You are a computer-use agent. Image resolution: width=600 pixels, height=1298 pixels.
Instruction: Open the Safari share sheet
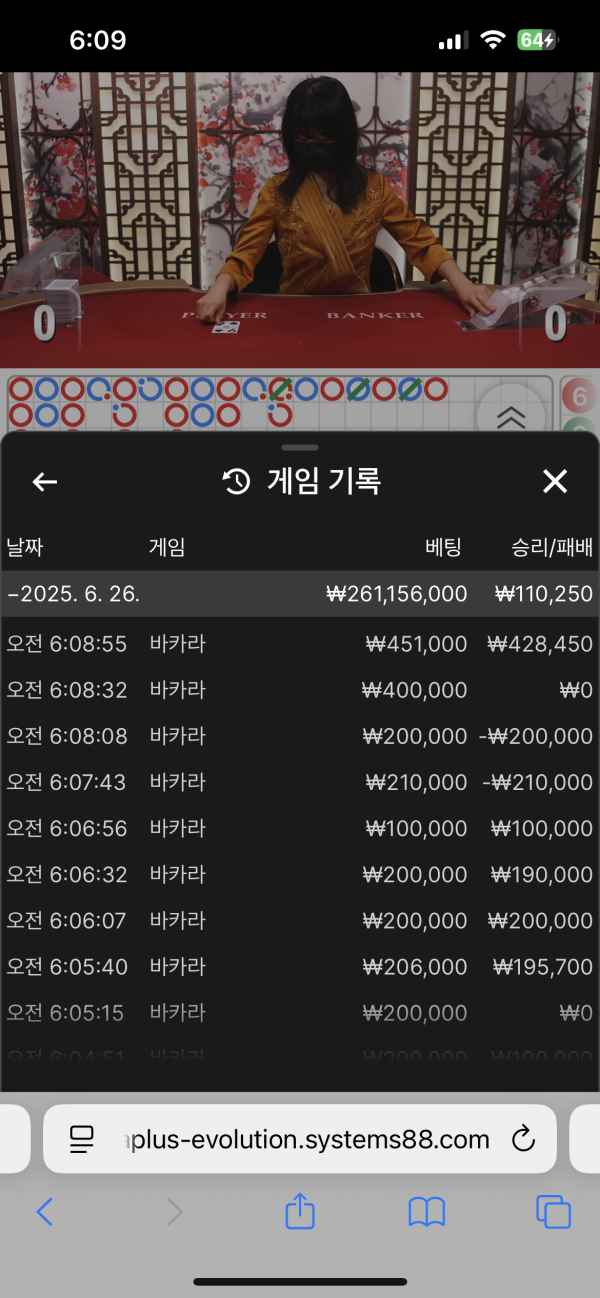point(300,1213)
